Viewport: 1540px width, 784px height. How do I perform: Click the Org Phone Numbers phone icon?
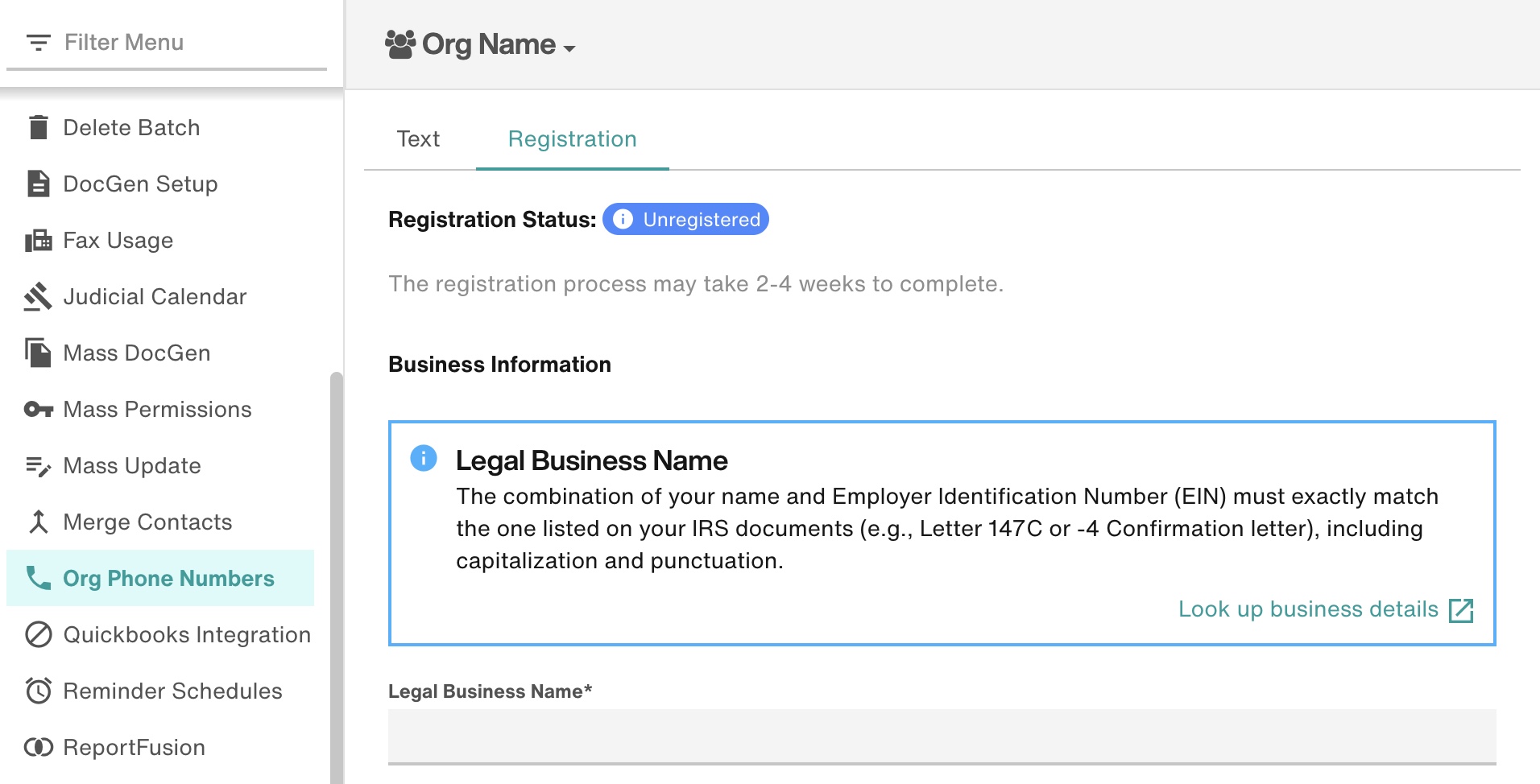point(37,578)
